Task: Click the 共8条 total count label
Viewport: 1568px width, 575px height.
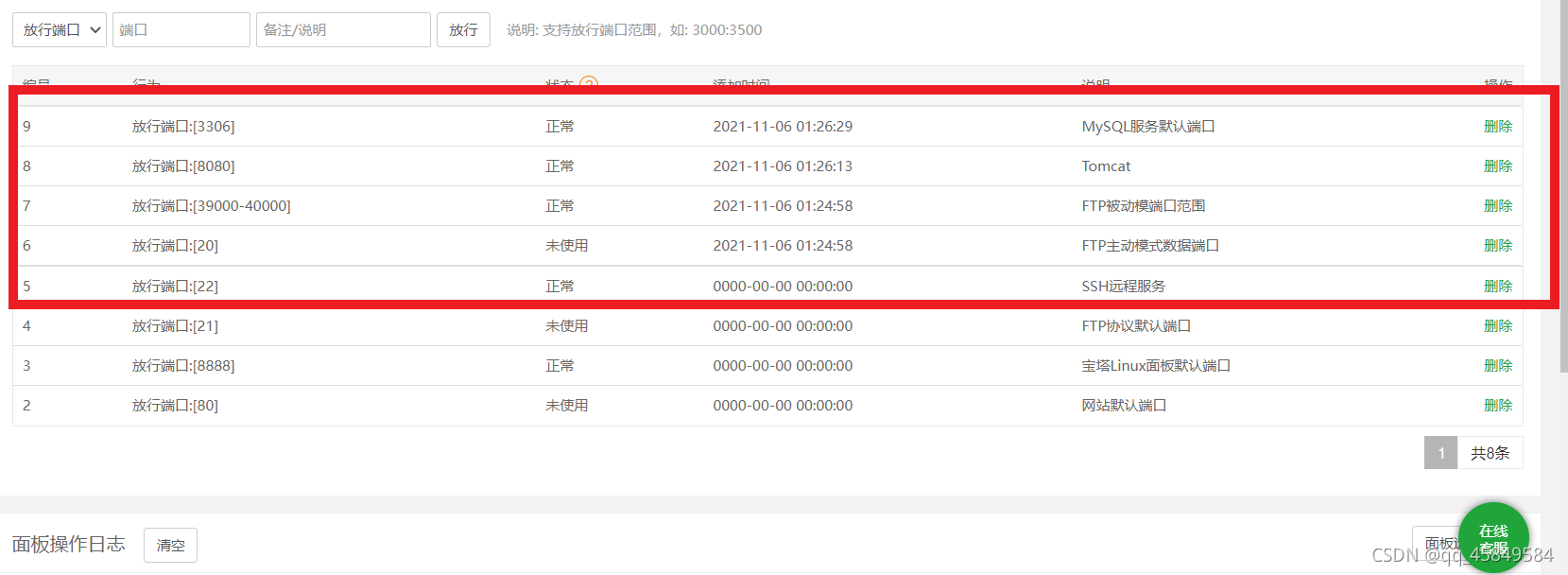Action: pyautogui.click(x=1490, y=453)
